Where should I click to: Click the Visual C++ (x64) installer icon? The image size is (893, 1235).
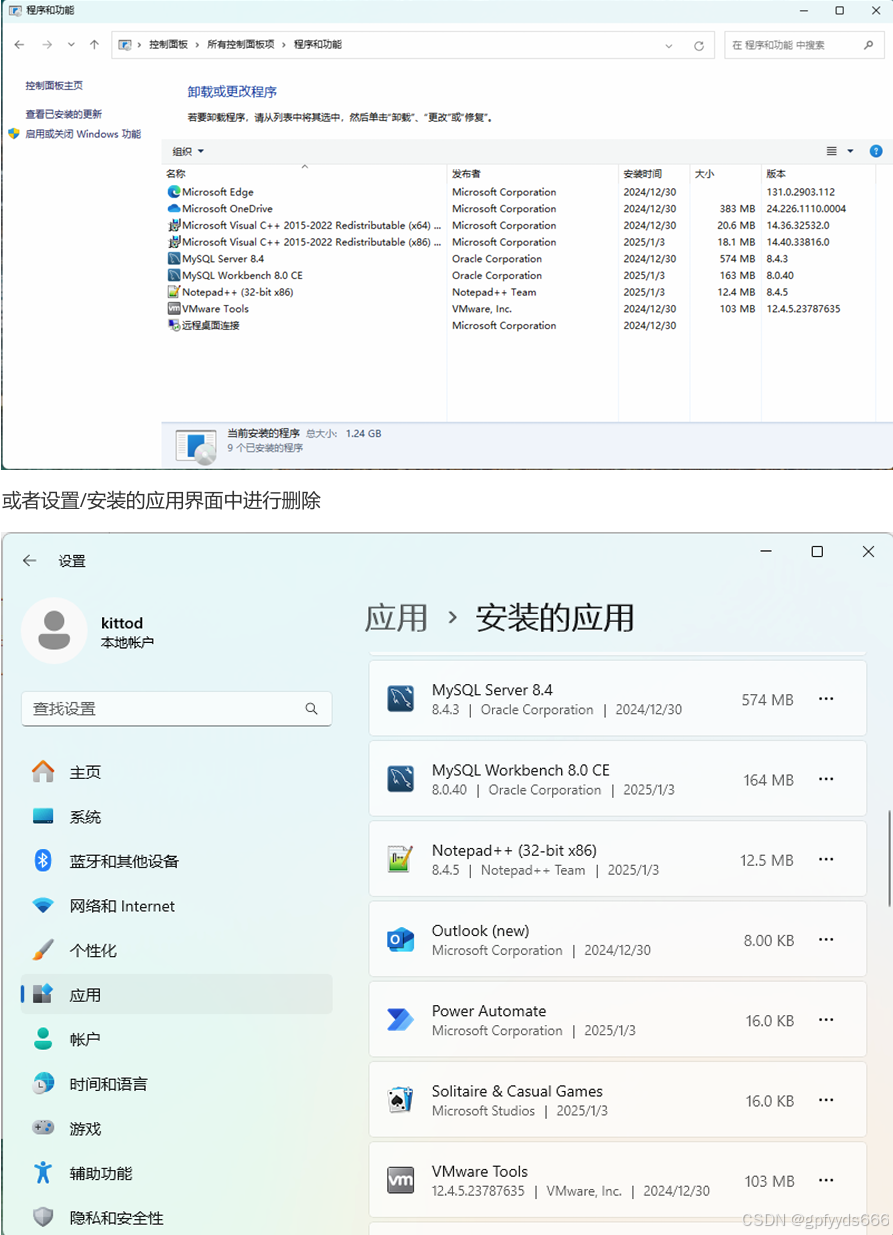click(x=174, y=225)
